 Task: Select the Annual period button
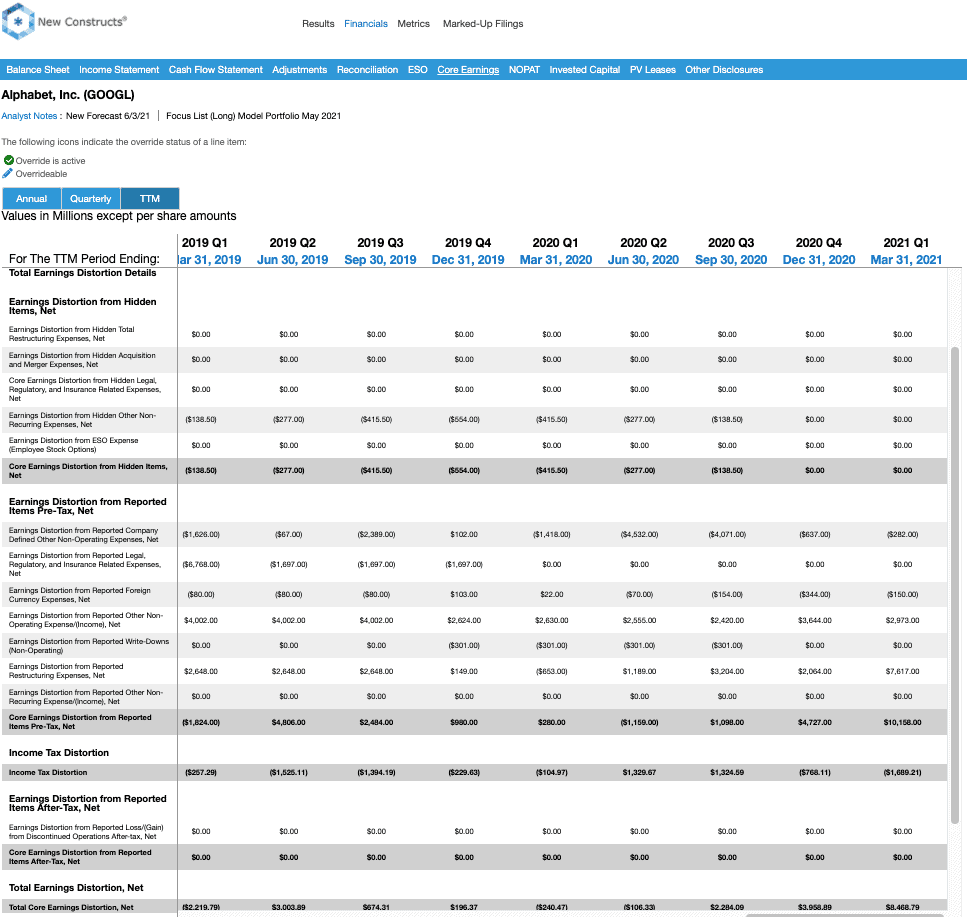tap(31, 199)
